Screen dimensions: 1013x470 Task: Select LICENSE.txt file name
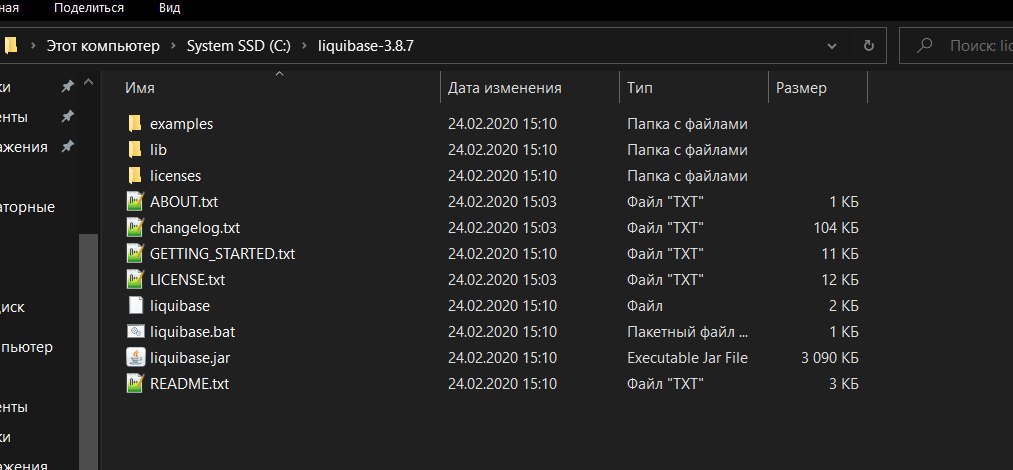[187, 280]
